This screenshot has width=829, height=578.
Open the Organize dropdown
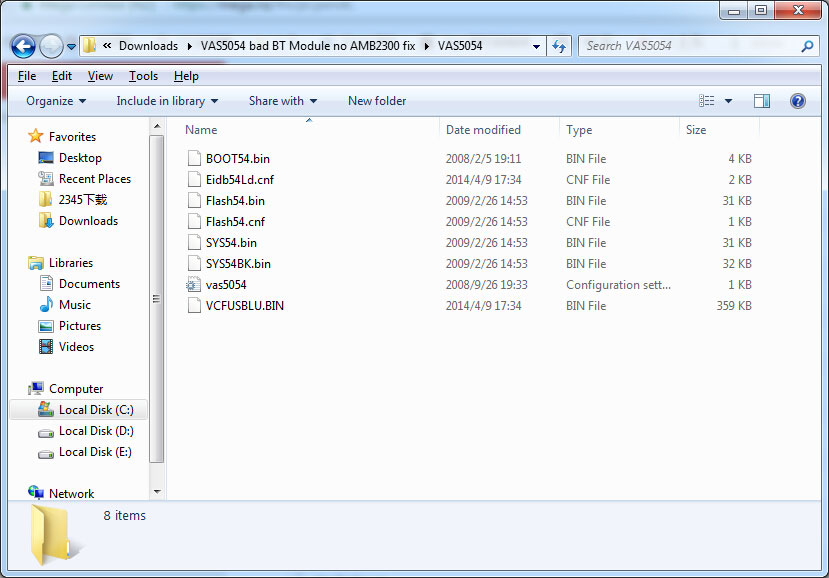point(56,101)
